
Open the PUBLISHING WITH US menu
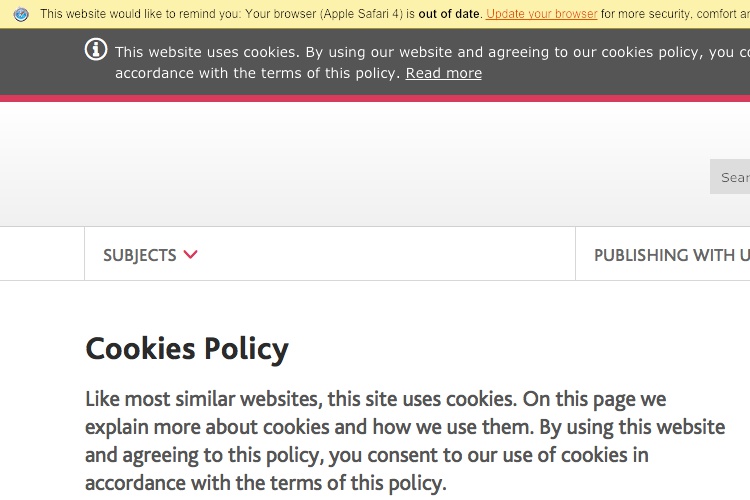tap(672, 255)
